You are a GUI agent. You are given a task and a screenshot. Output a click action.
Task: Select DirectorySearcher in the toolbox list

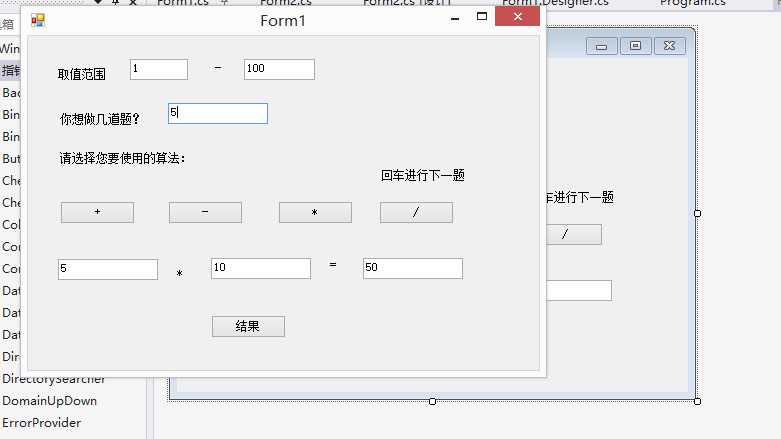(x=54, y=380)
